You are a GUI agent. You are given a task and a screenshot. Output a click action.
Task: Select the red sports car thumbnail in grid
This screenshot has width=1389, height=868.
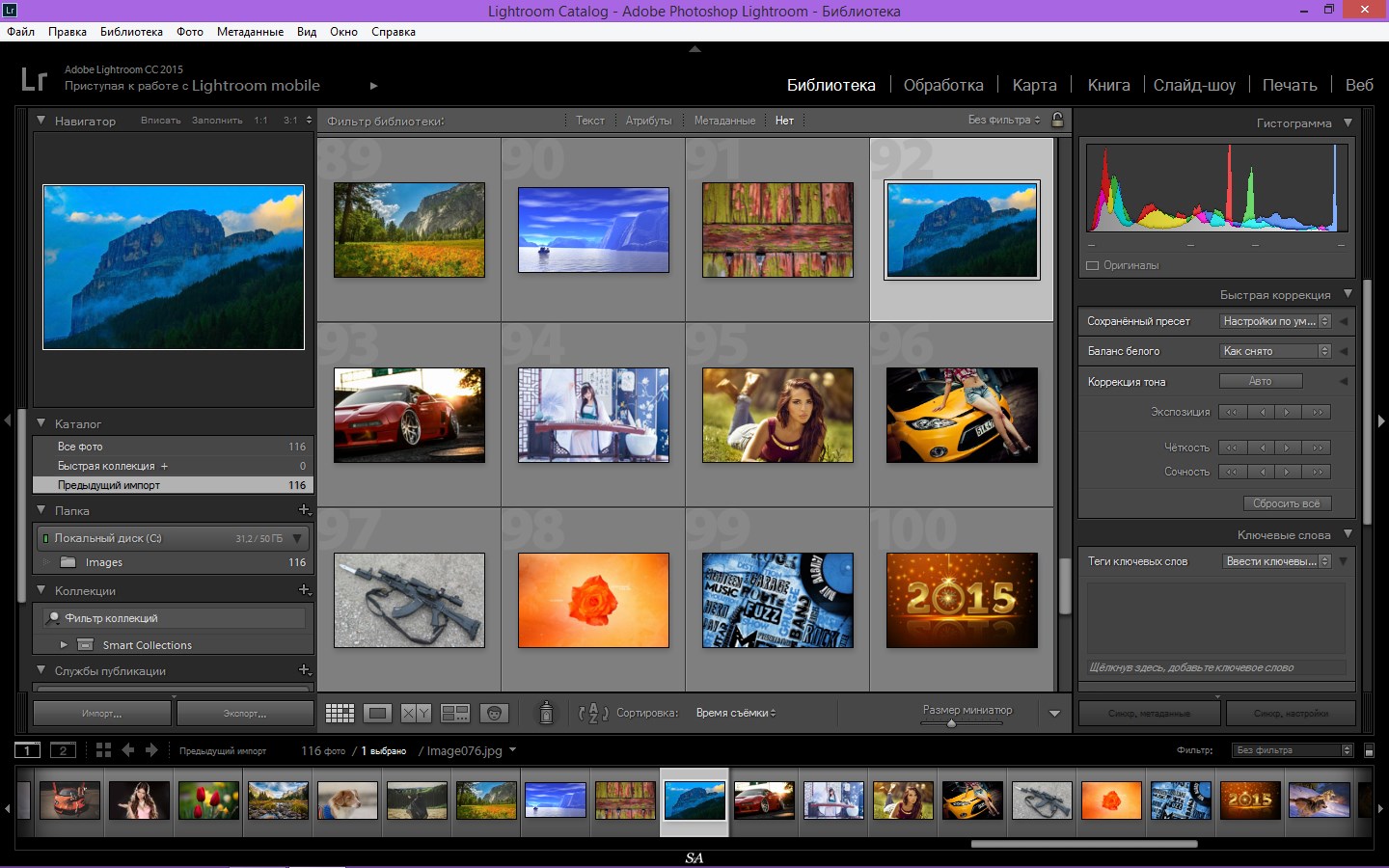coord(410,415)
